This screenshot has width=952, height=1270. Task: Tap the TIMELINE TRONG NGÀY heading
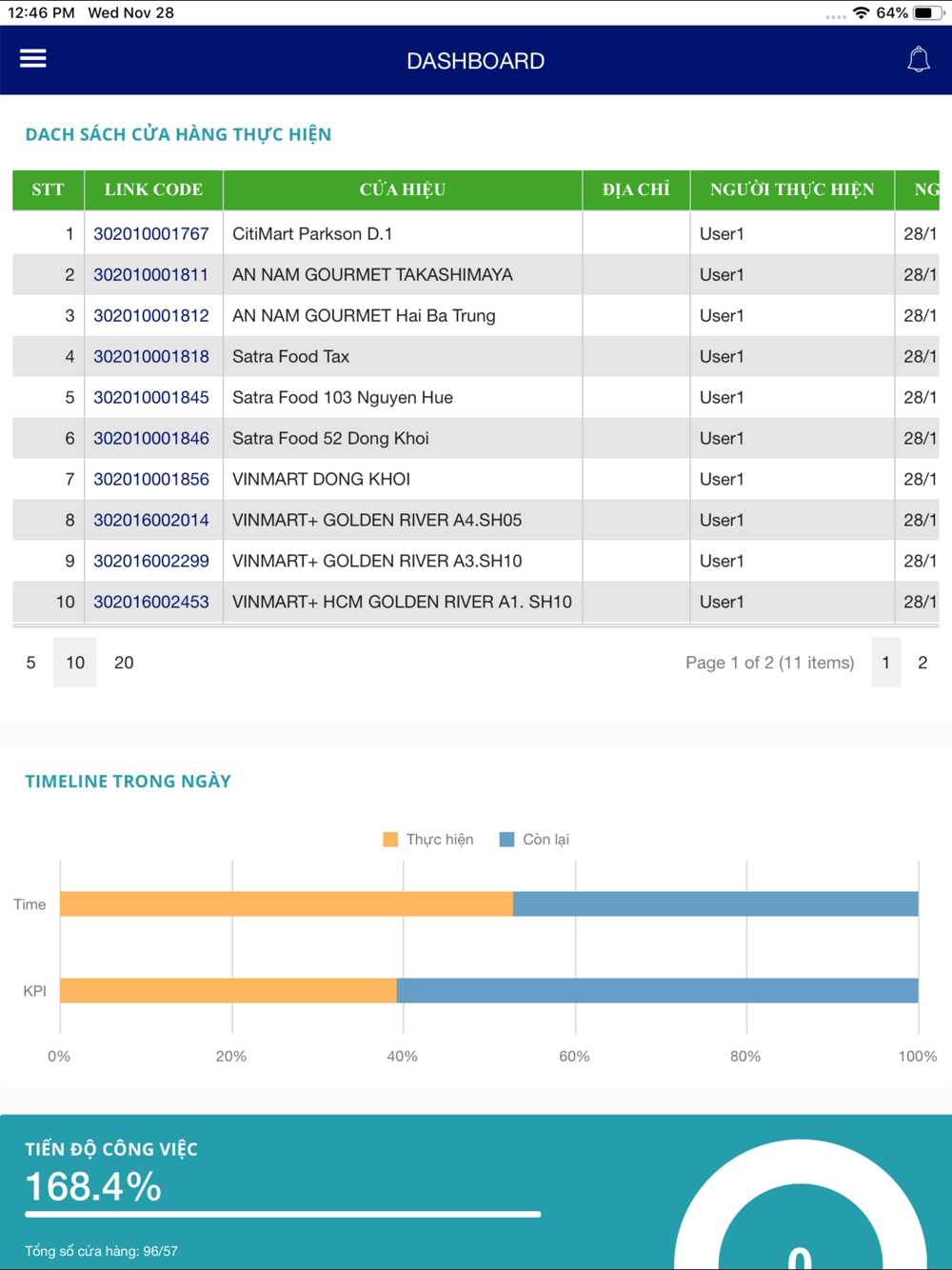pyautogui.click(x=129, y=782)
